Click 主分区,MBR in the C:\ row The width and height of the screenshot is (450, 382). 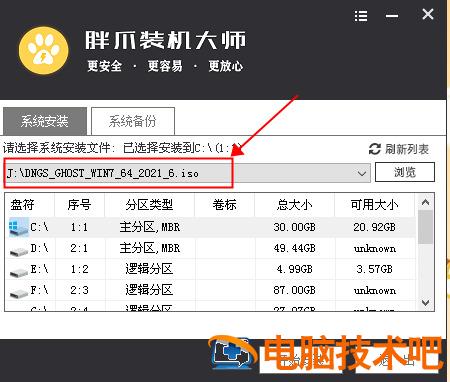click(x=150, y=227)
